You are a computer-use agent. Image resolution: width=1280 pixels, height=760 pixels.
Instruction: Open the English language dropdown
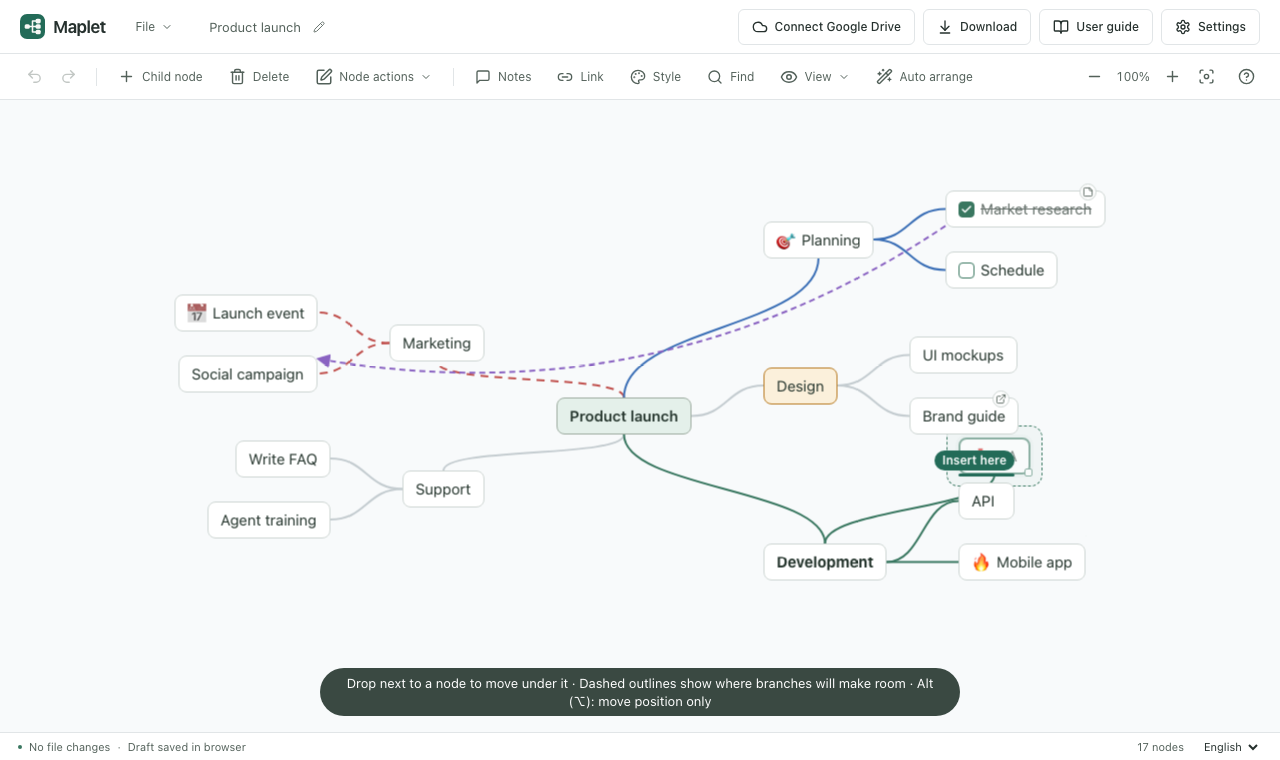point(1231,747)
